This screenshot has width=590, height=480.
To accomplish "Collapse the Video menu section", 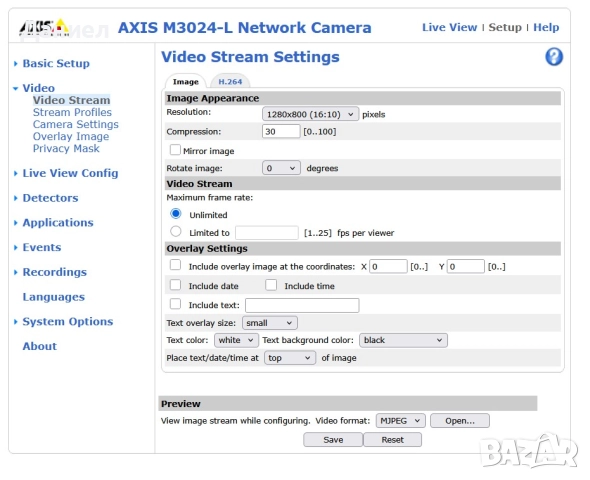I will [x=38, y=88].
